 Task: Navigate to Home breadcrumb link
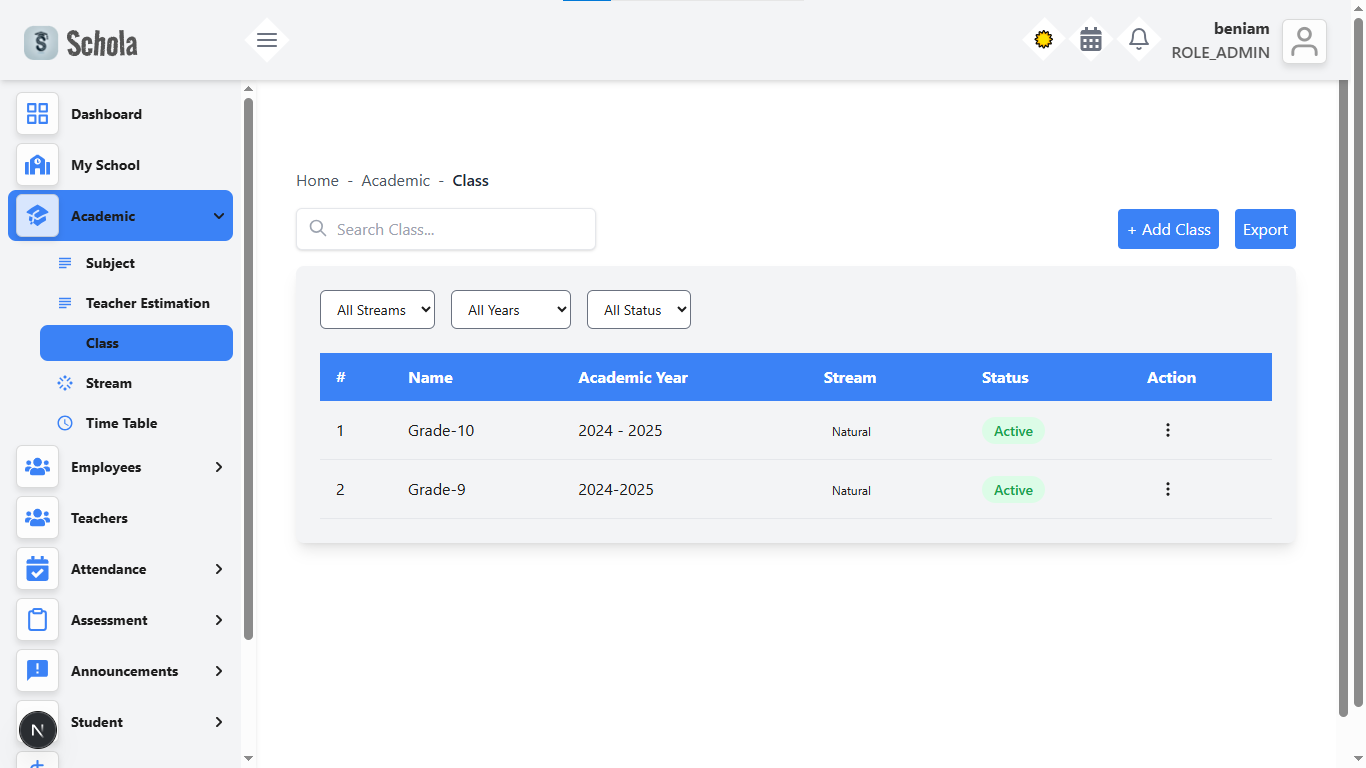(317, 180)
